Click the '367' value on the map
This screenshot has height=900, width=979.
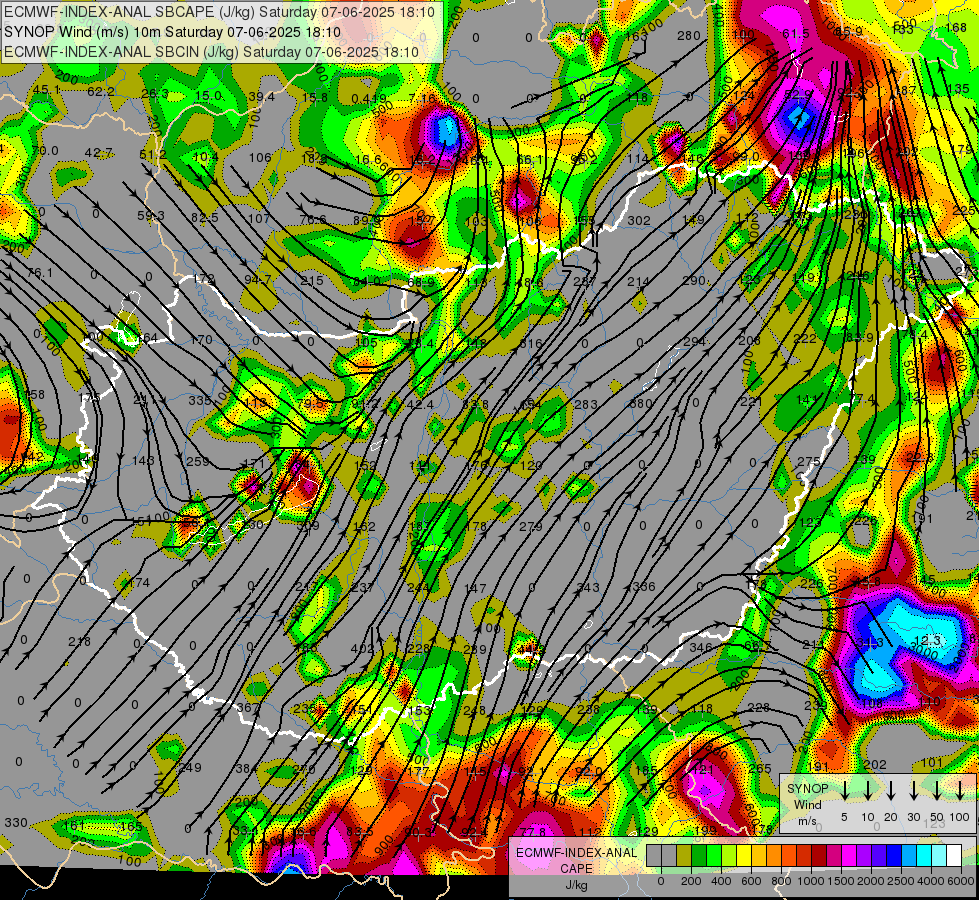pyautogui.click(x=247, y=708)
